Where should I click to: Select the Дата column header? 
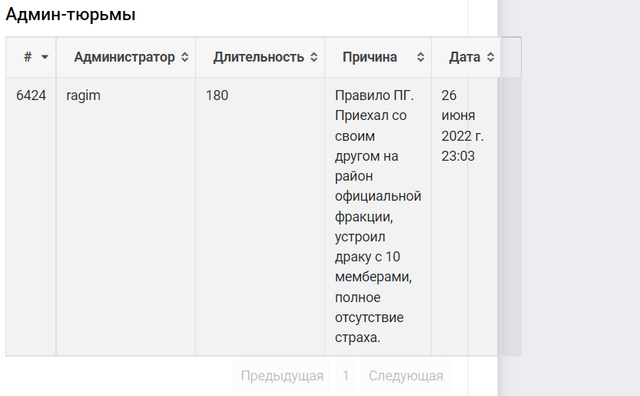pyautogui.click(x=466, y=57)
